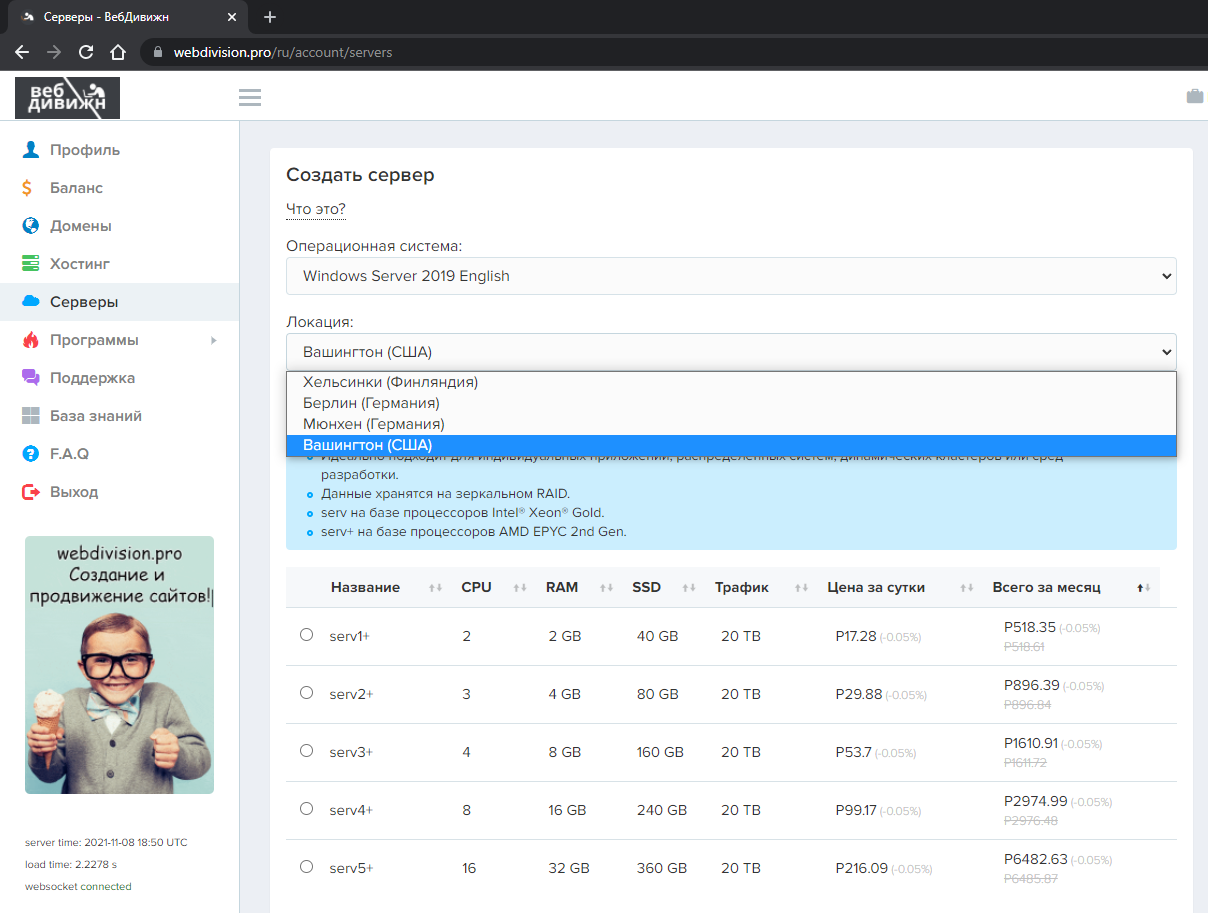Click the briefcase icon in header

pyautogui.click(x=1194, y=96)
